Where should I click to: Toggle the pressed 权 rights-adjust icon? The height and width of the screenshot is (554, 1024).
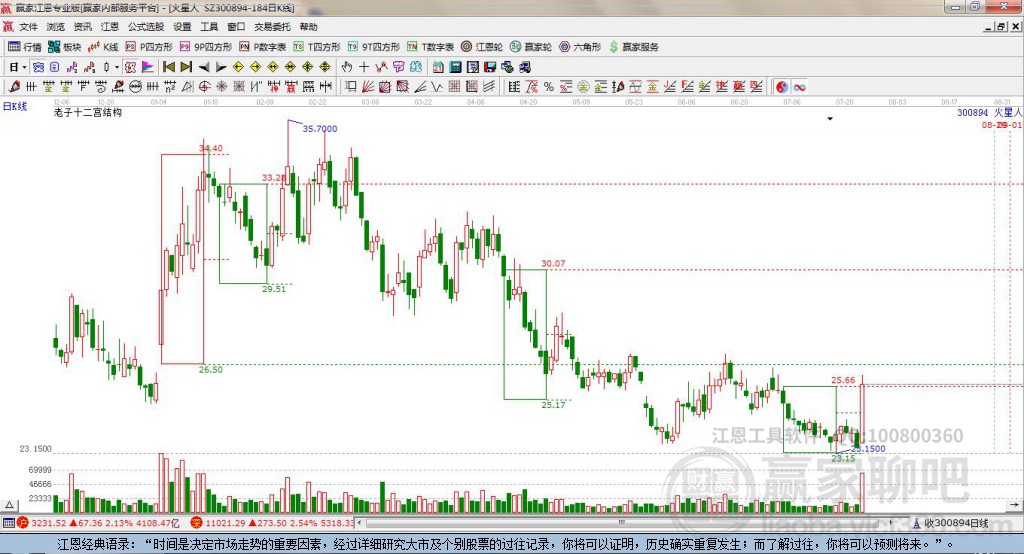[x=130, y=67]
